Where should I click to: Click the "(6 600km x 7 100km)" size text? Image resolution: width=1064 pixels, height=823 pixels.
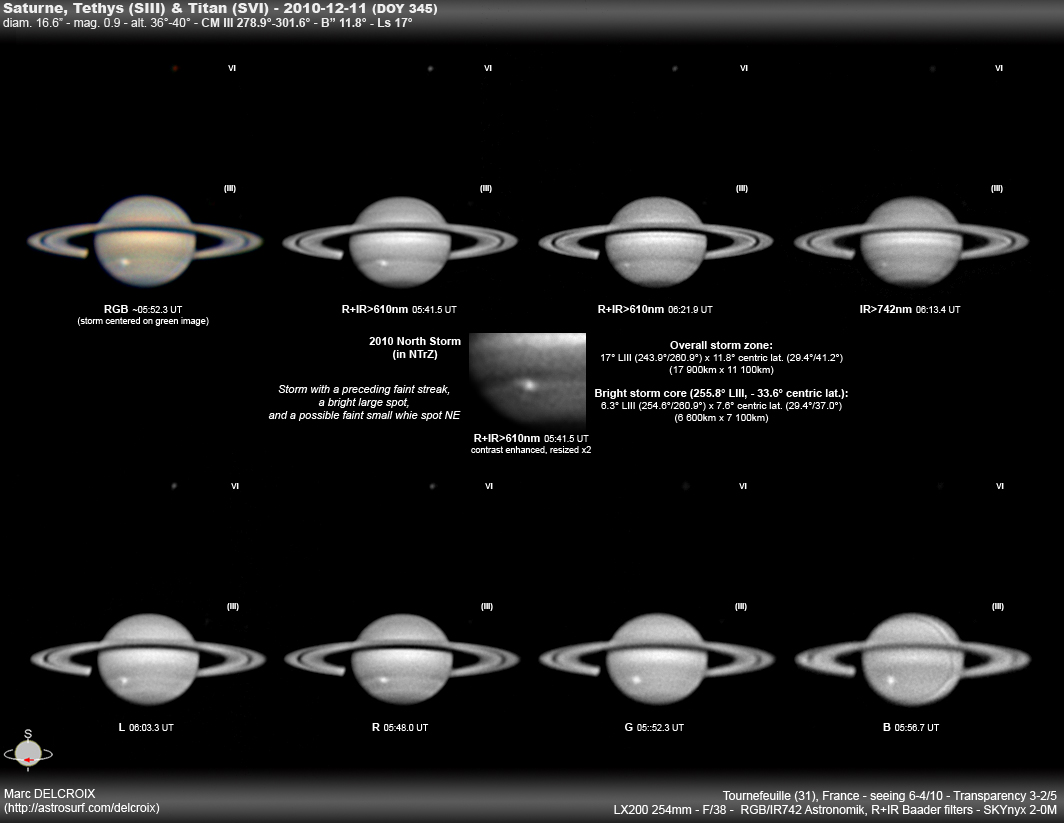point(721,418)
